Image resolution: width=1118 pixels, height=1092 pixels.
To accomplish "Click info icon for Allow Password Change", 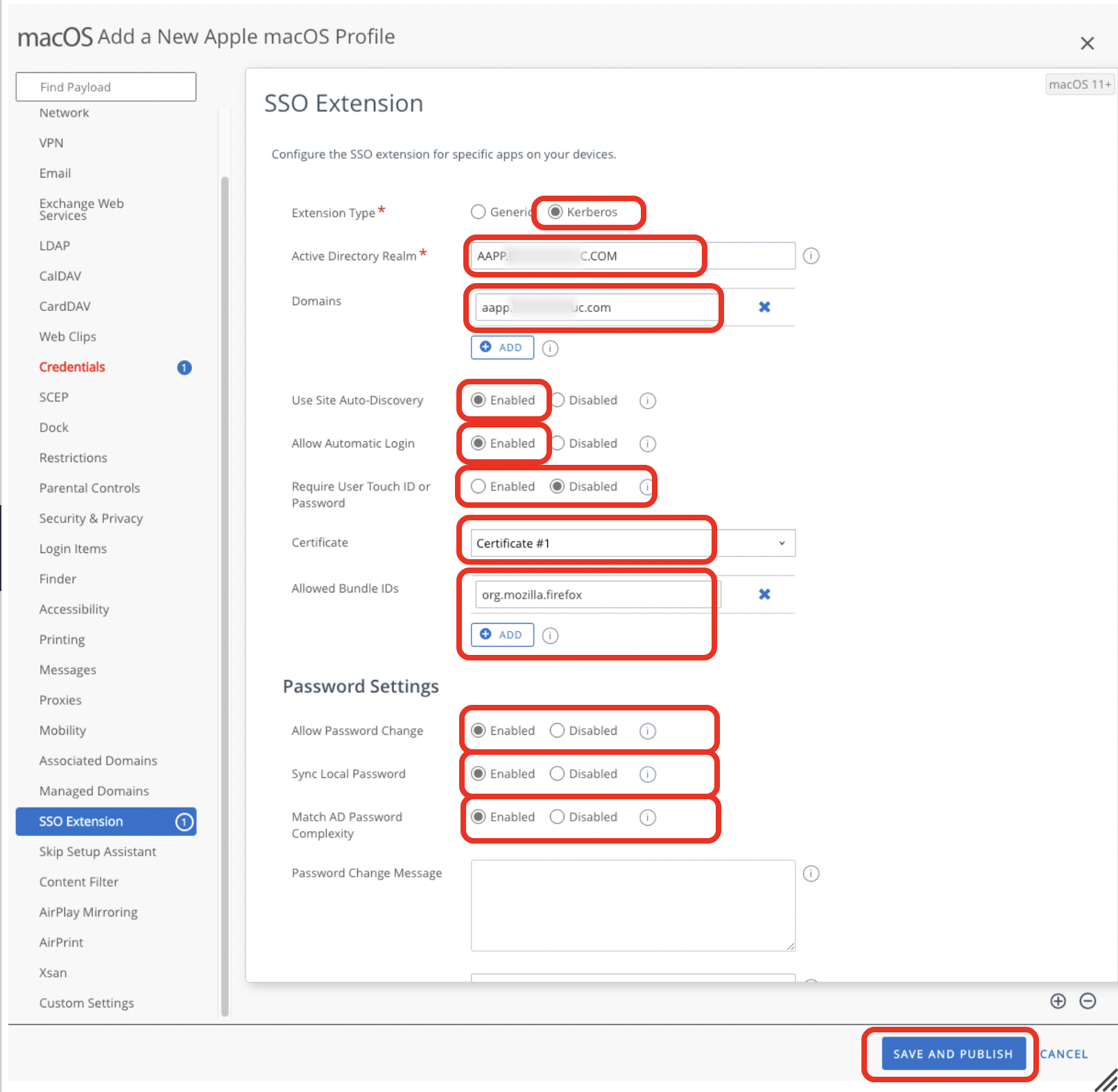I will point(647,731).
